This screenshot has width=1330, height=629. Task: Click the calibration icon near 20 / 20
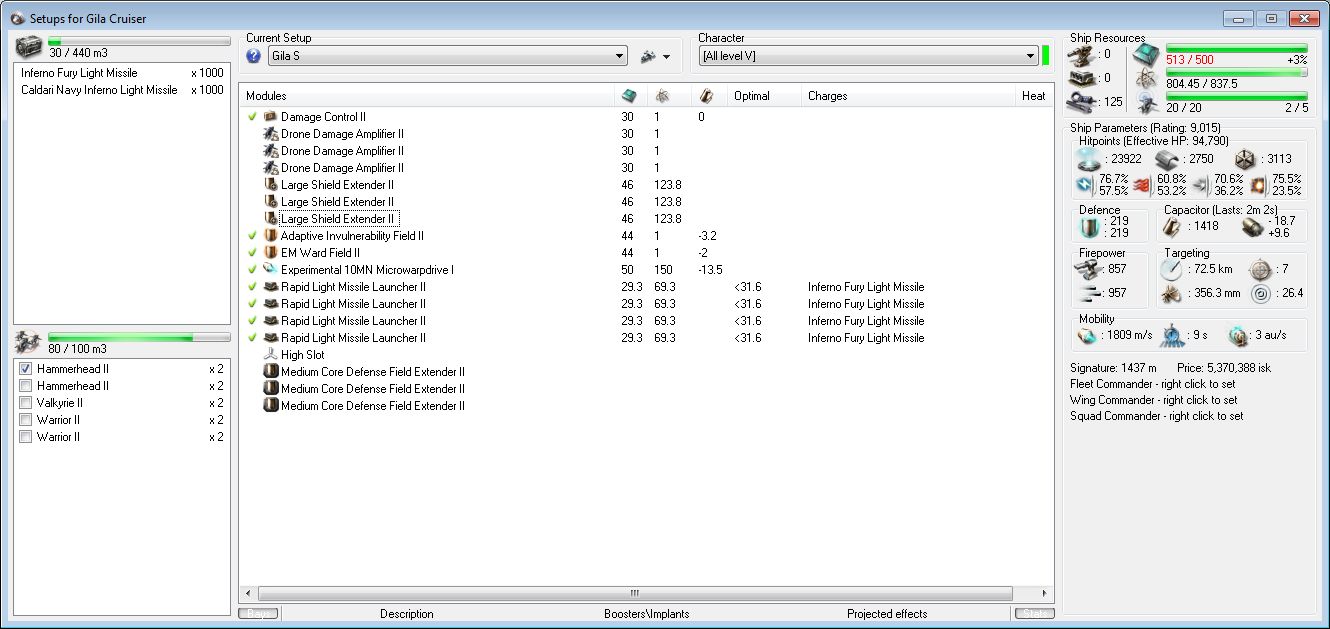(1147, 101)
